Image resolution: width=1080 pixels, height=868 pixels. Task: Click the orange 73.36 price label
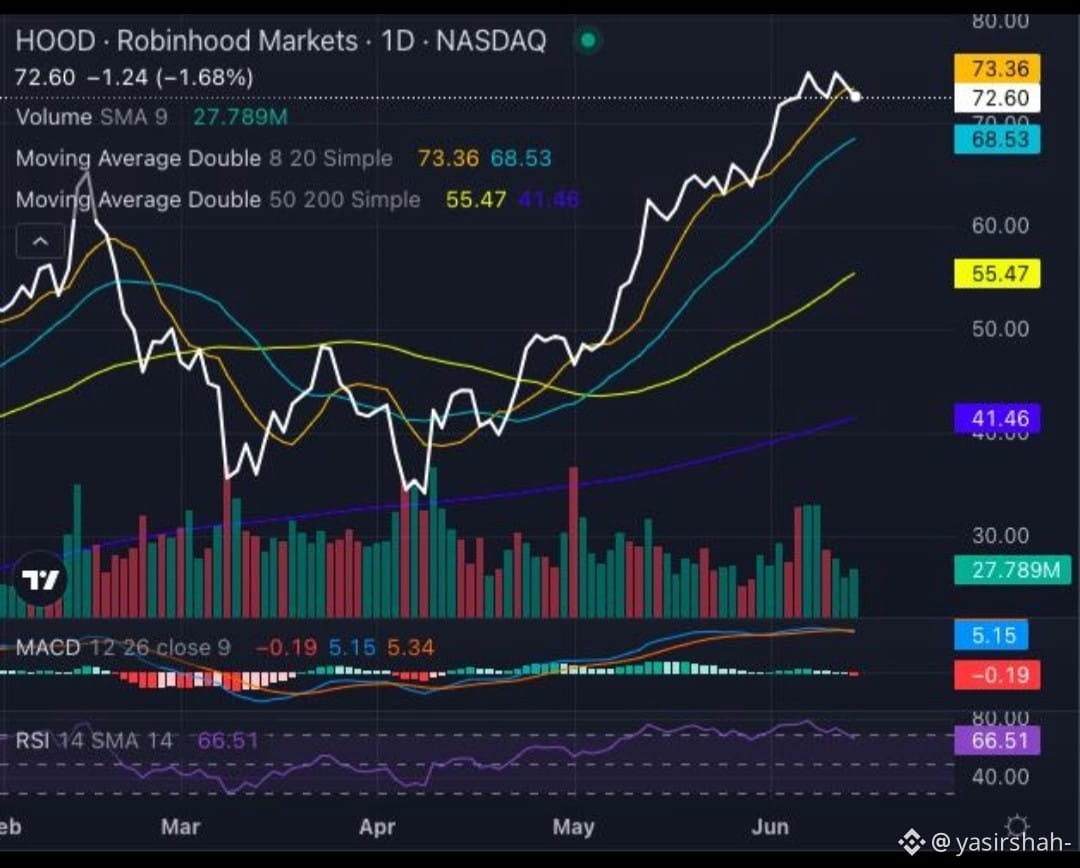point(997,69)
